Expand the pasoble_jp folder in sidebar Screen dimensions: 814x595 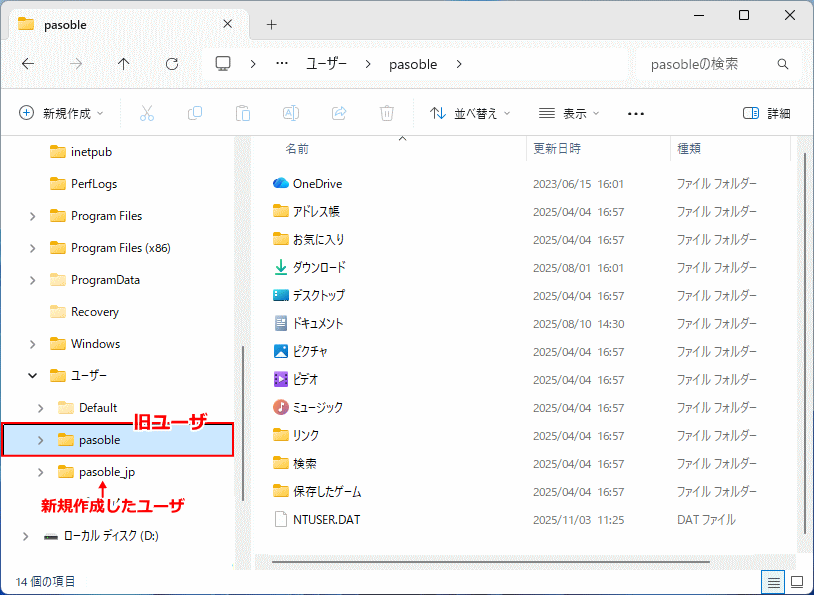40,471
